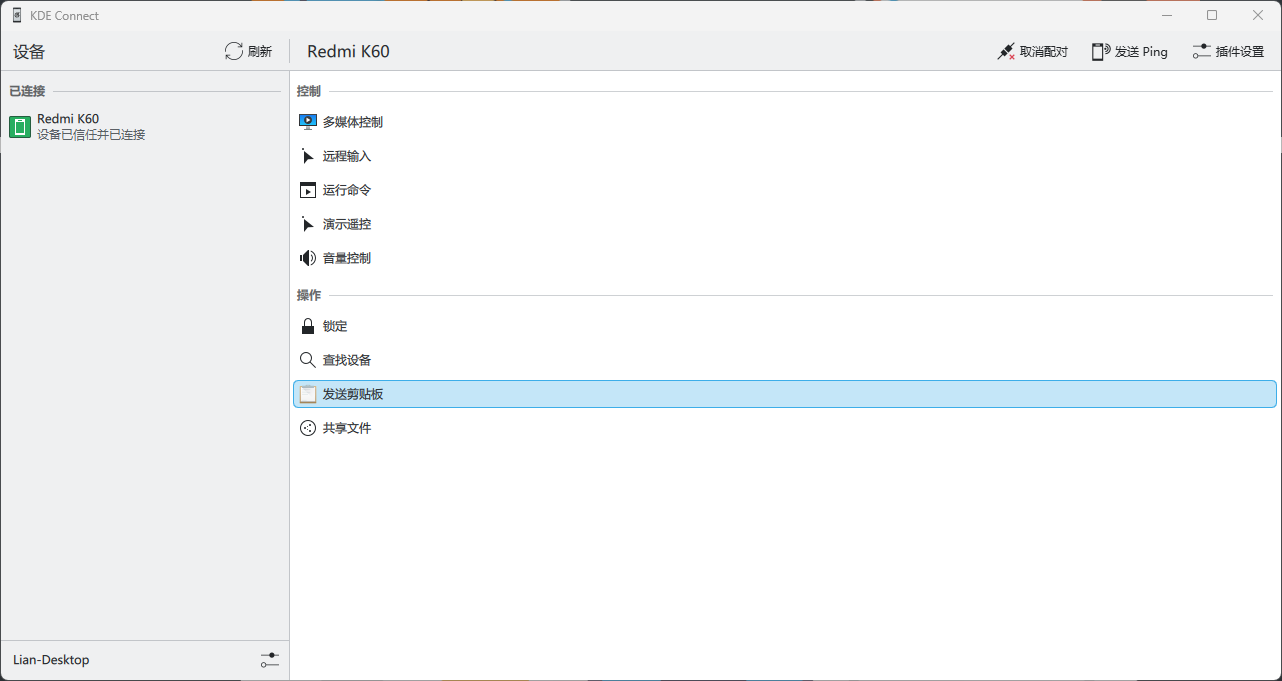Viewport: 1282px width, 681px height.
Task: Click the clipboard icon in highlighted row
Action: tap(308, 394)
